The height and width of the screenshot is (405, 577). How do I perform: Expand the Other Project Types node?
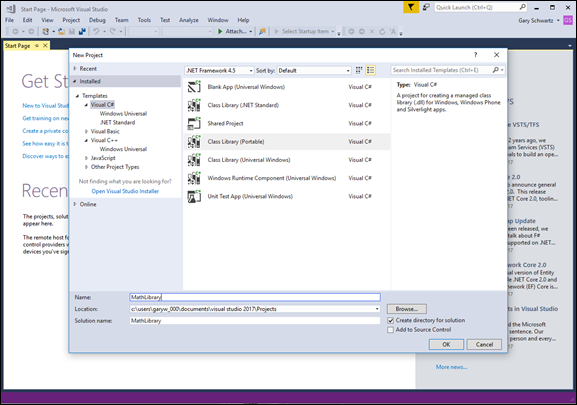pos(86,167)
